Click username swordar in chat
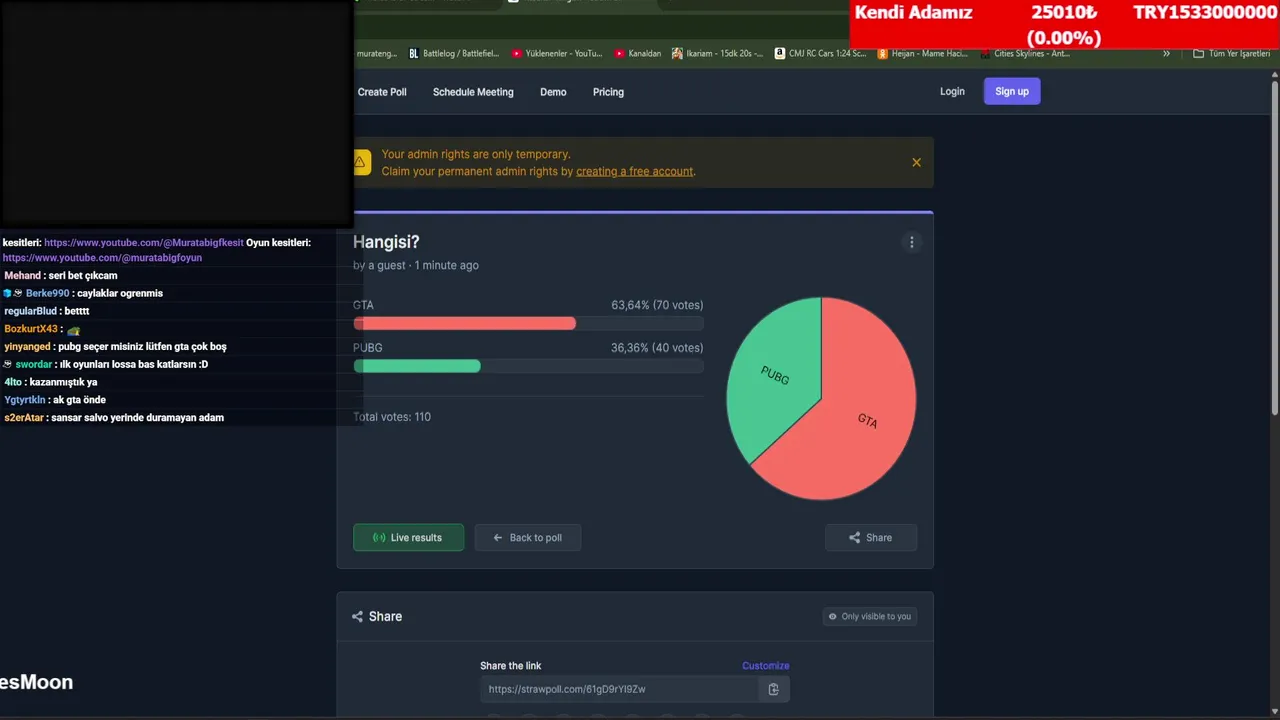 click(33, 365)
